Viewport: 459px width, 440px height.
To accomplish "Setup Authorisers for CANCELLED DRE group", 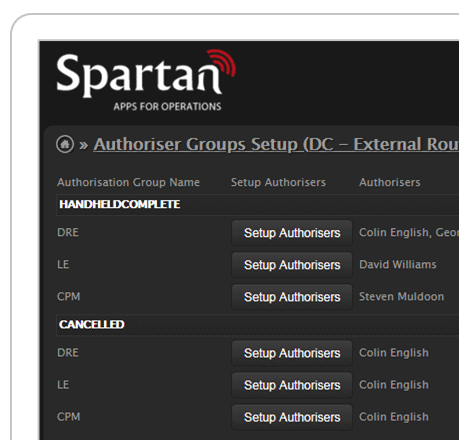I will (x=292, y=353).
